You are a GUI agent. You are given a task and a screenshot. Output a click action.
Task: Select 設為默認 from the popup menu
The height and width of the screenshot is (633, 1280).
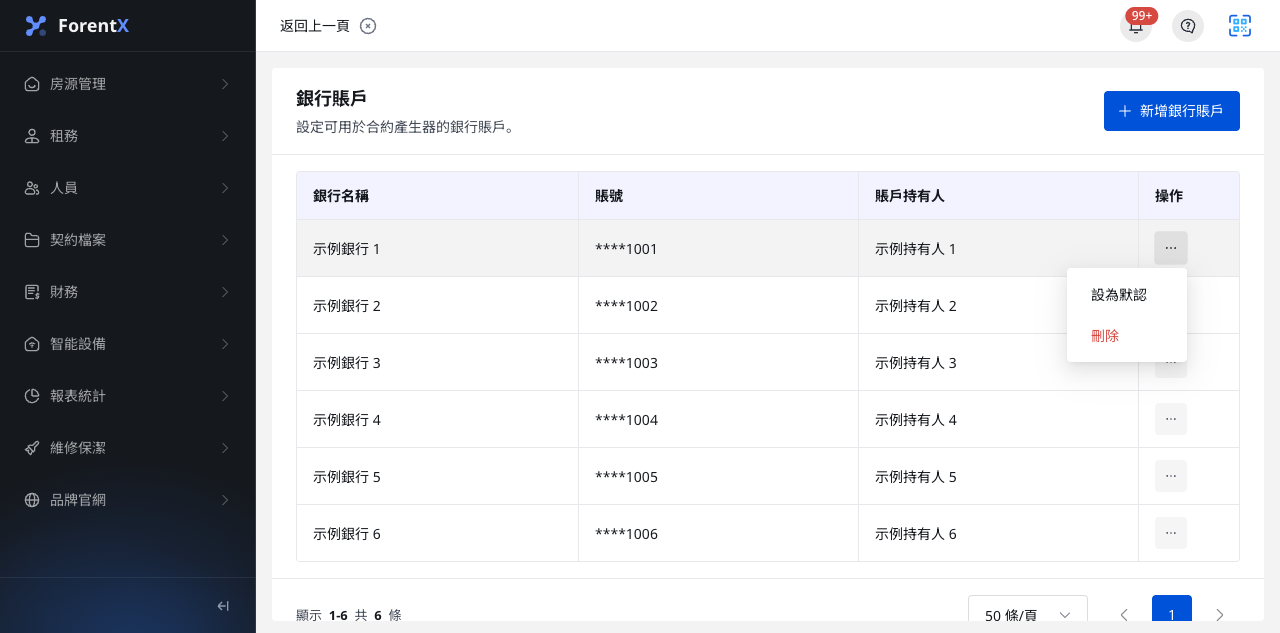(x=1127, y=295)
